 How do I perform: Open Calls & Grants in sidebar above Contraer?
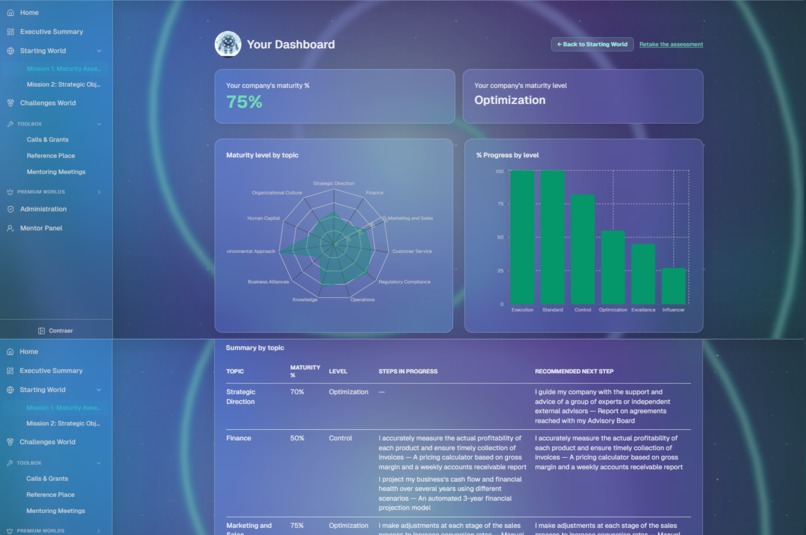coord(47,139)
